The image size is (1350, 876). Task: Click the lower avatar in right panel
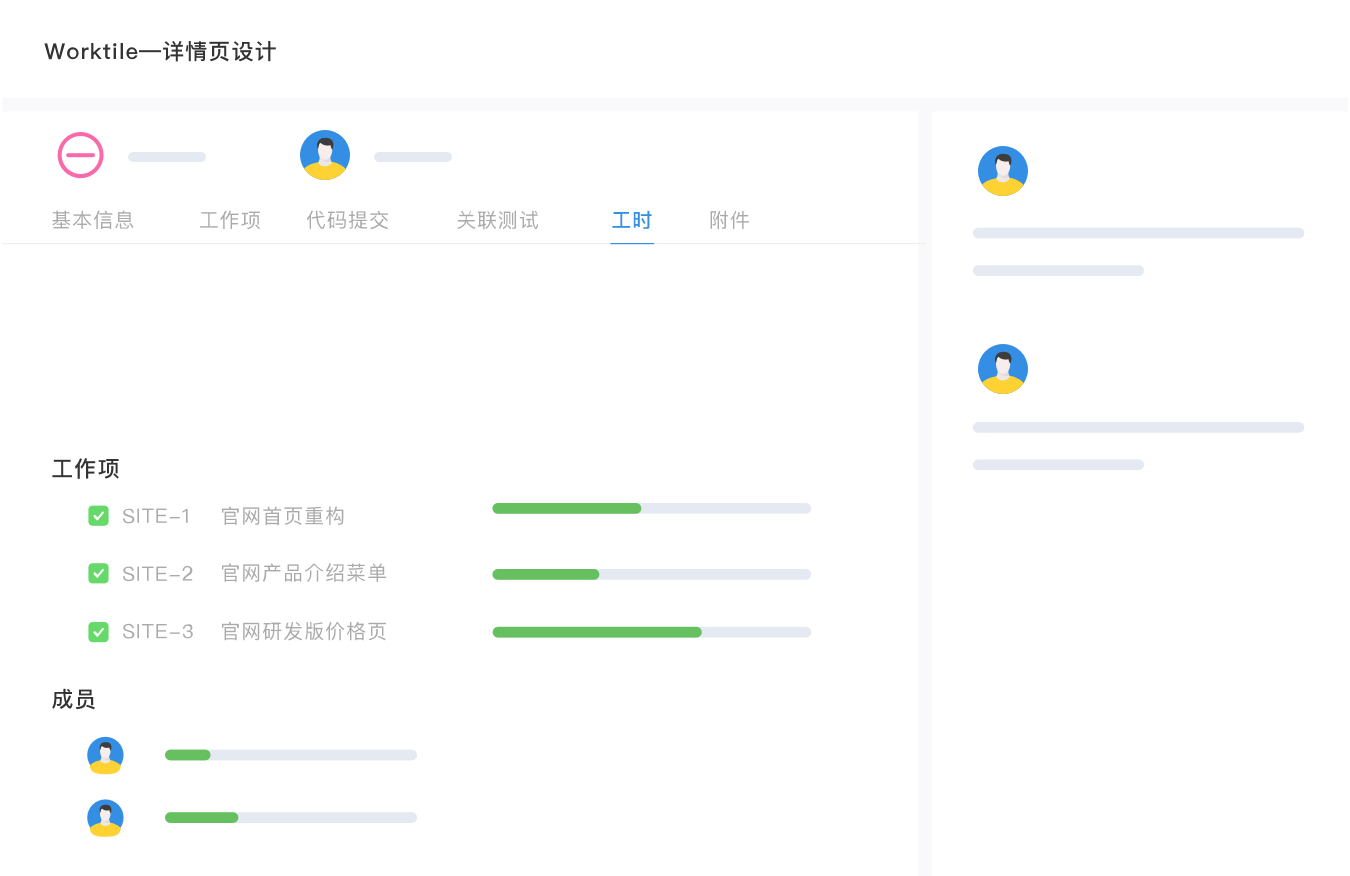tap(1002, 369)
